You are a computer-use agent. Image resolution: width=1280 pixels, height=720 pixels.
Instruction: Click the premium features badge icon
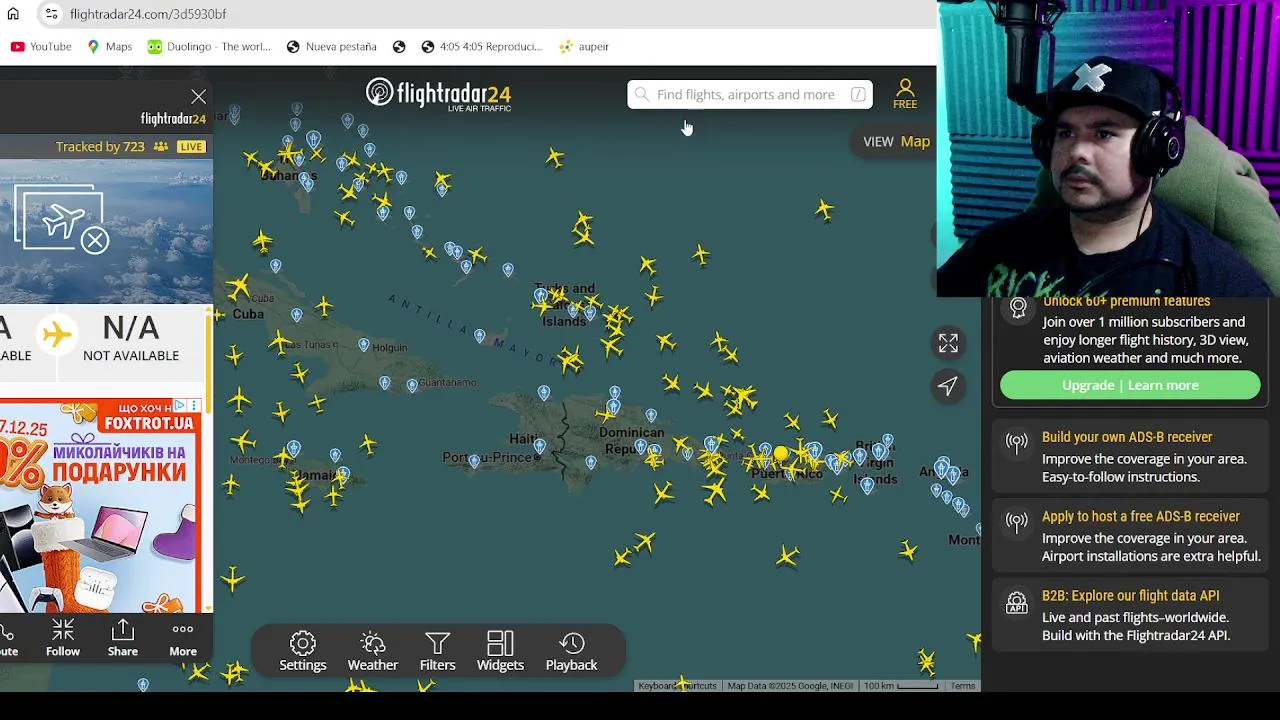(x=1018, y=308)
